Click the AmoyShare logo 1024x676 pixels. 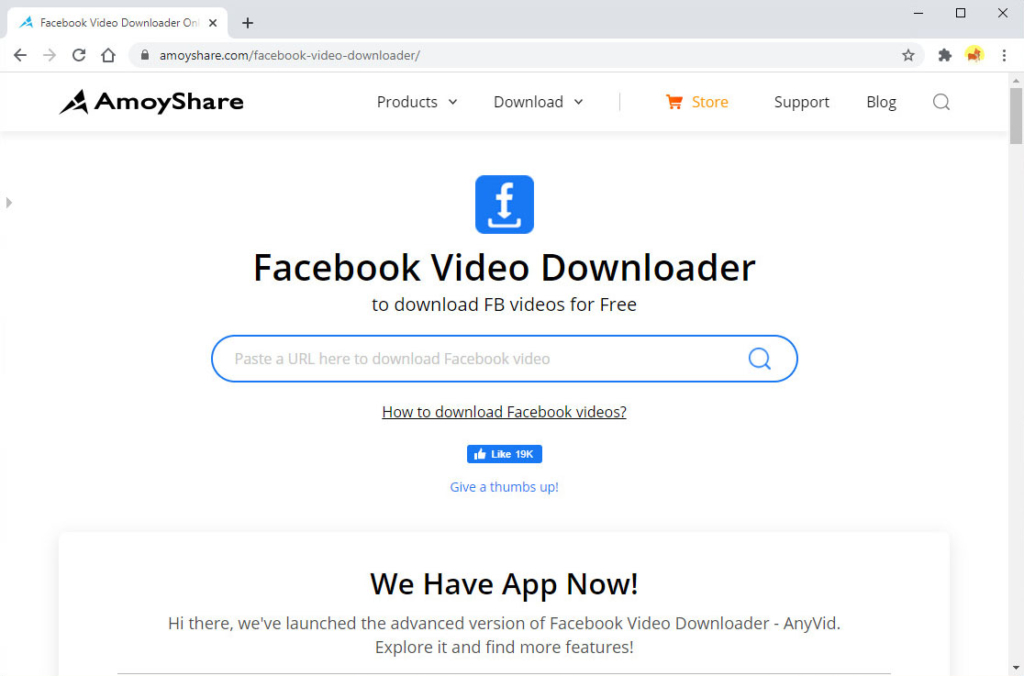pyautogui.click(x=152, y=102)
